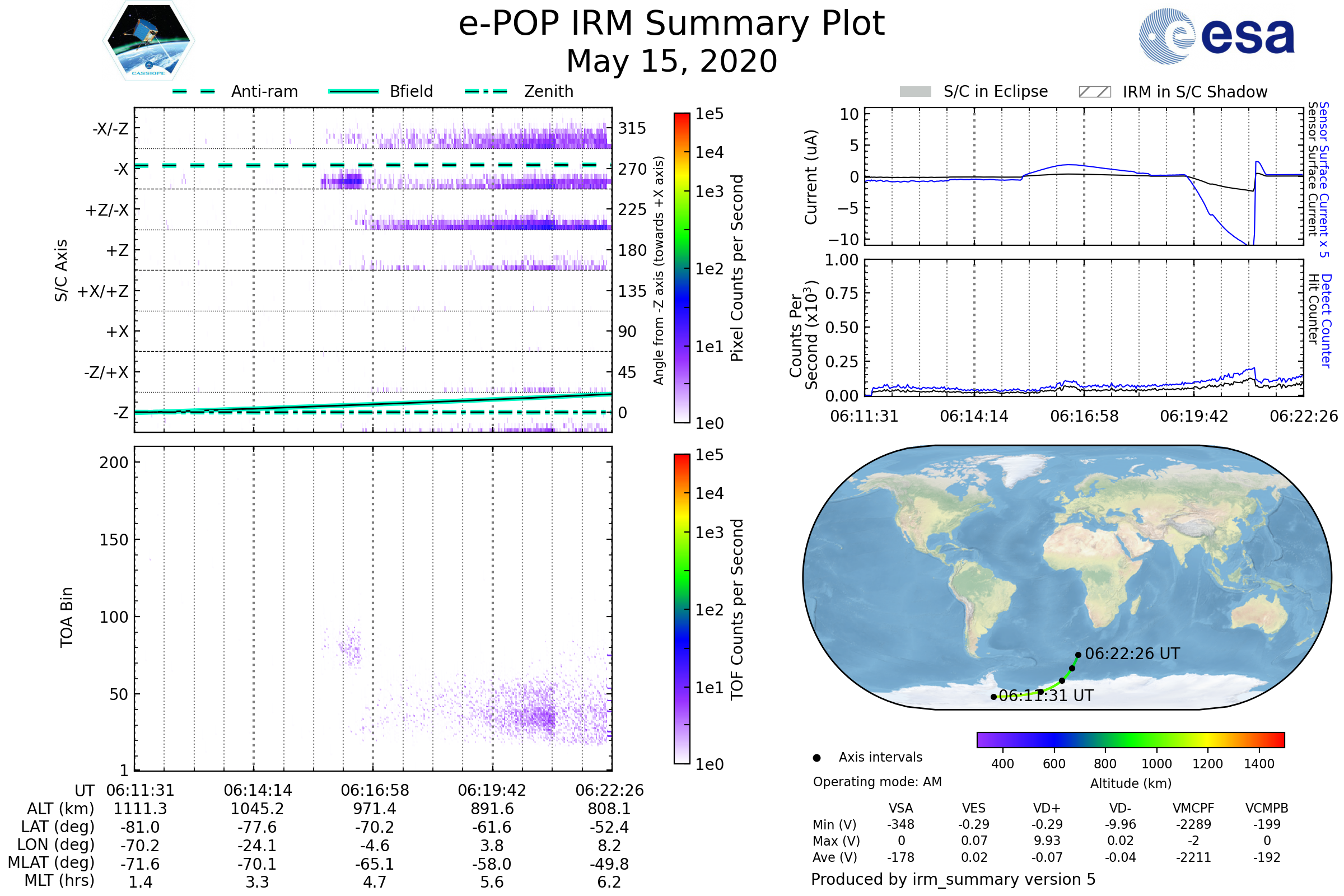Screen dimensions: 1344x896
Task: Click the IRM in S/C Shadow hatched box
Action: (x=1094, y=92)
